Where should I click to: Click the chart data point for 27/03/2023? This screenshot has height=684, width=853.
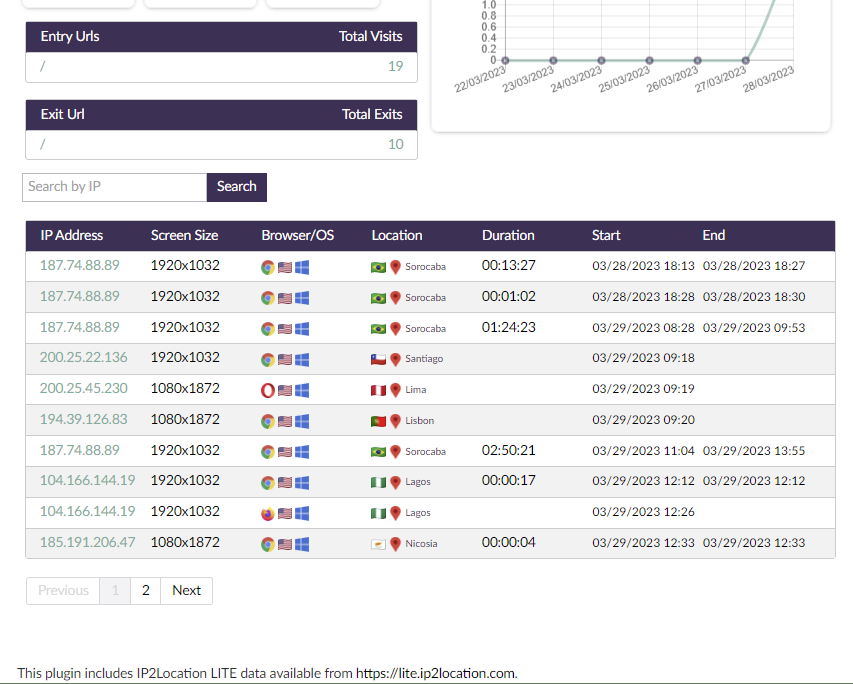[745, 60]
